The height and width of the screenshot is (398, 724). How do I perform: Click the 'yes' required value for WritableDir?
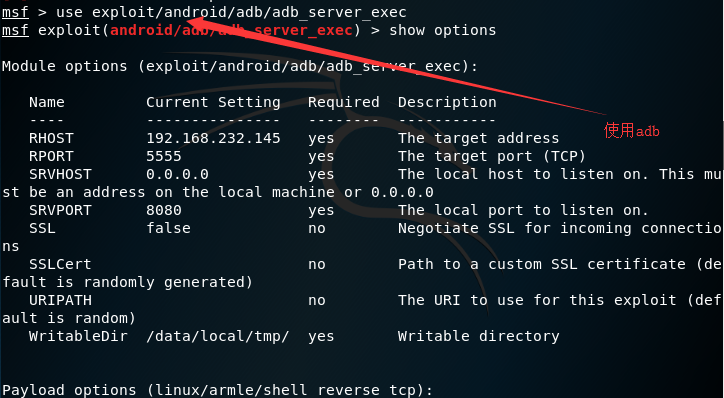(x=321, y=337)
